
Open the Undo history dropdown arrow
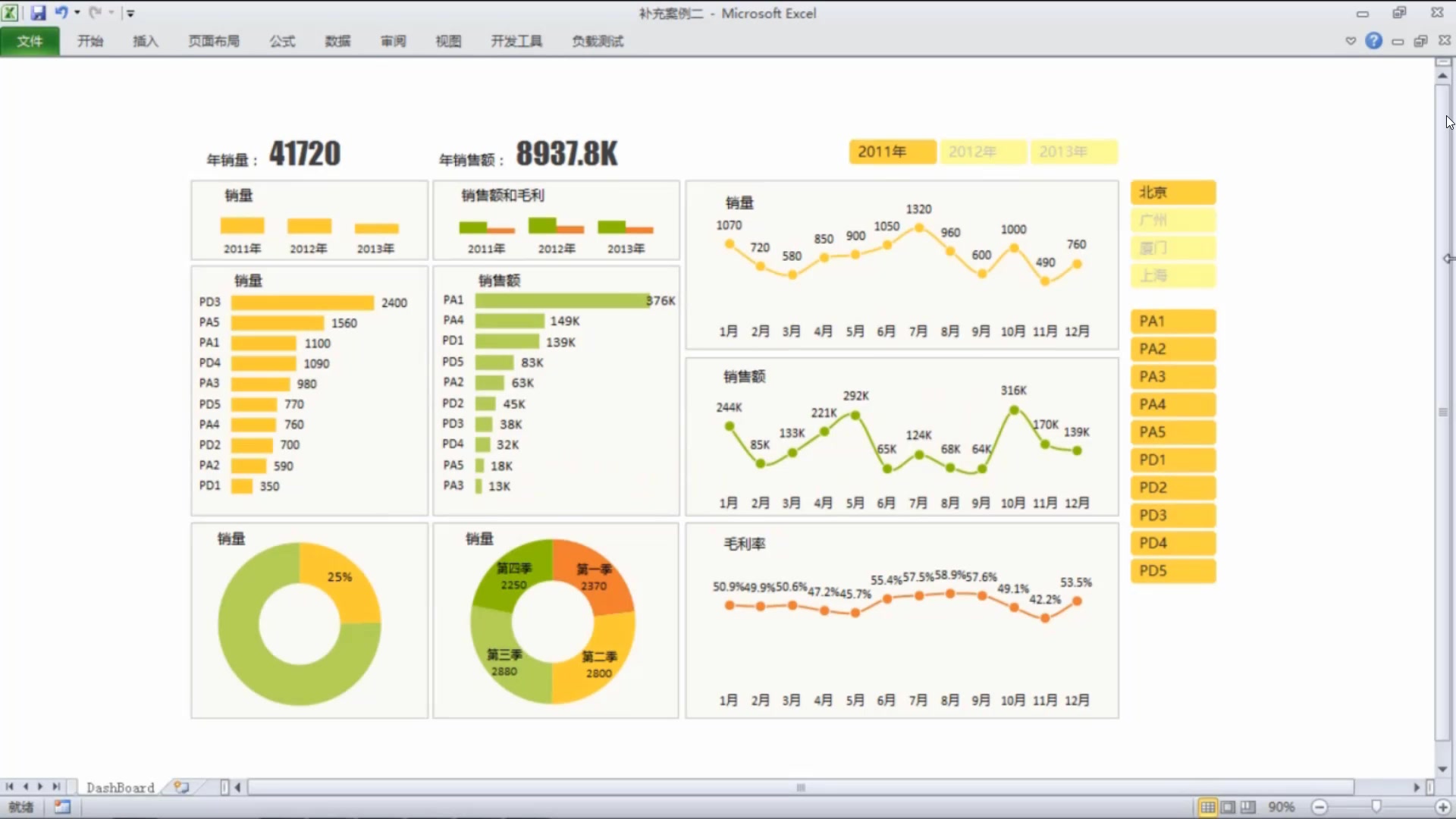[77, 13]
